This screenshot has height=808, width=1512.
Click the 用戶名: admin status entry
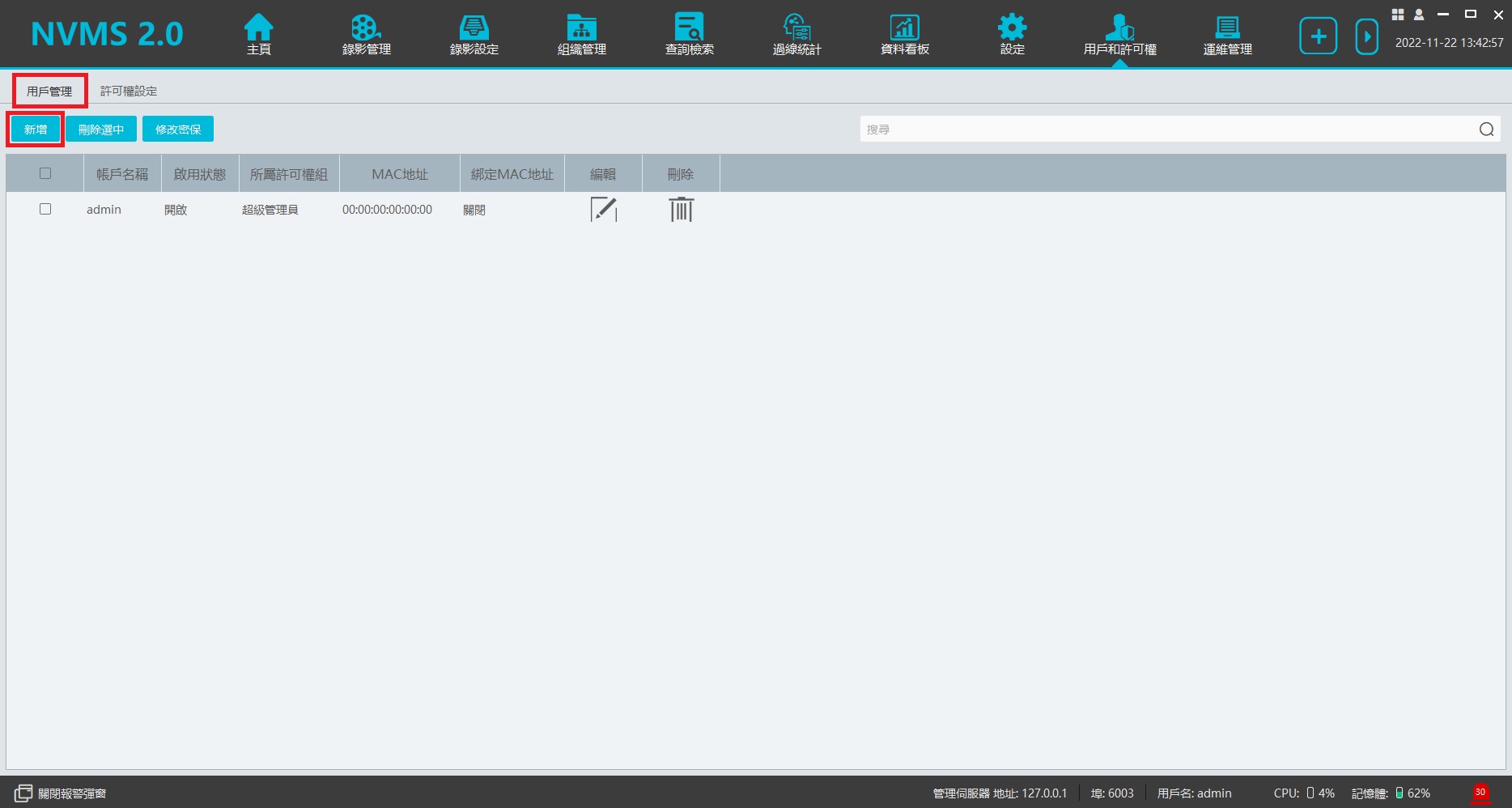(1194, 793)
